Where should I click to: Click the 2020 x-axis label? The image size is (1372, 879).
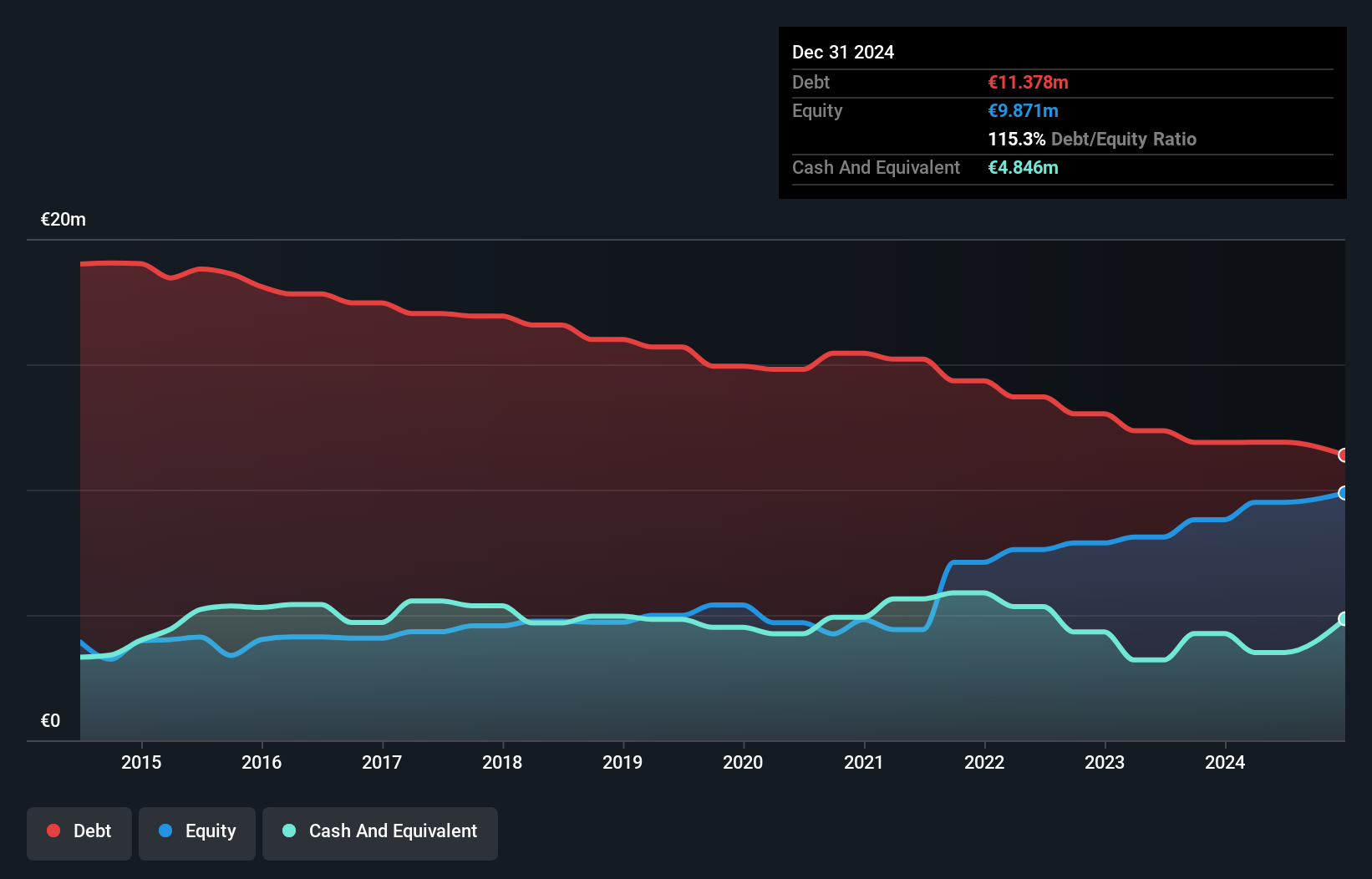[x=743, y=762]
